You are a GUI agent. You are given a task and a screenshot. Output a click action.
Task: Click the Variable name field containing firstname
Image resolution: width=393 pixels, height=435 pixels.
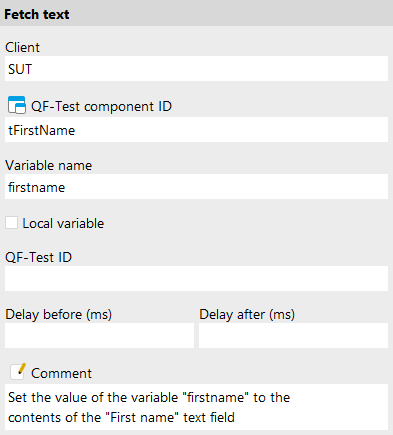tap(196, 187)
